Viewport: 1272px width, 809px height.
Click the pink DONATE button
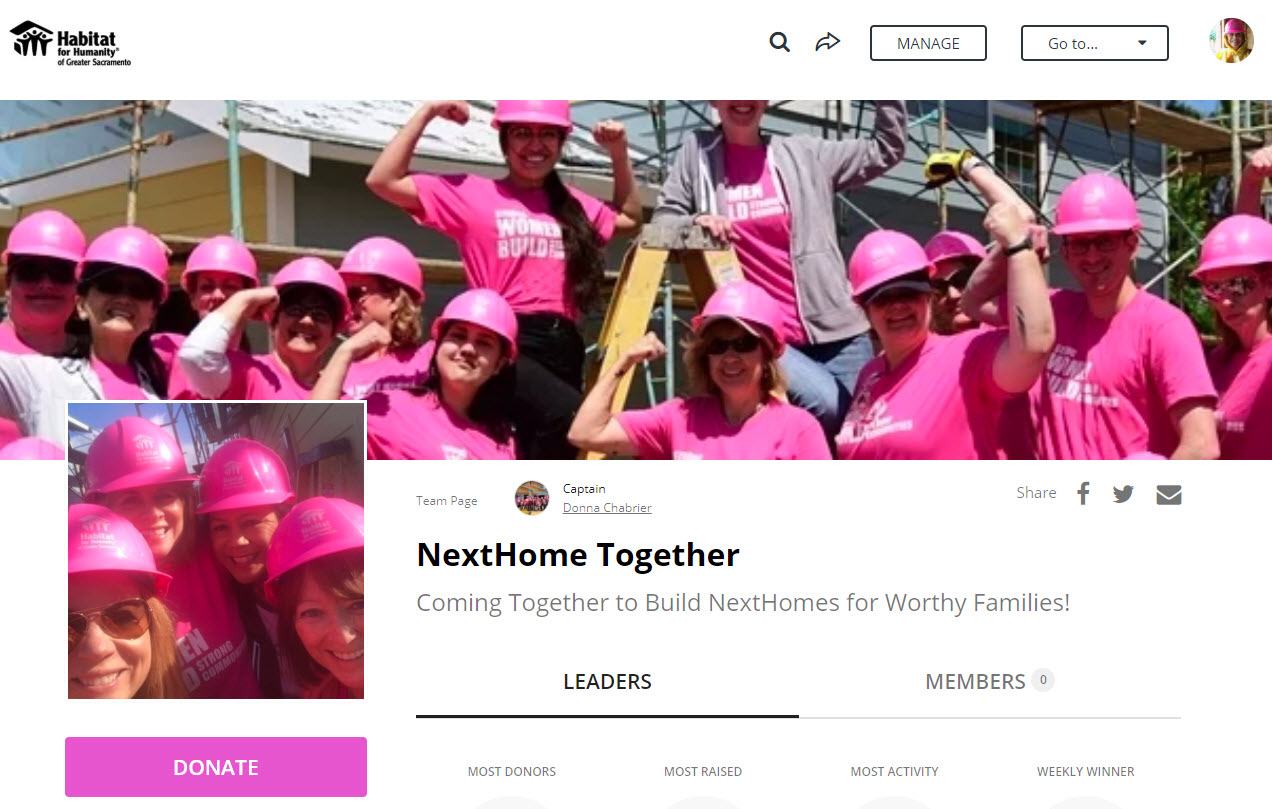point(216,767)
